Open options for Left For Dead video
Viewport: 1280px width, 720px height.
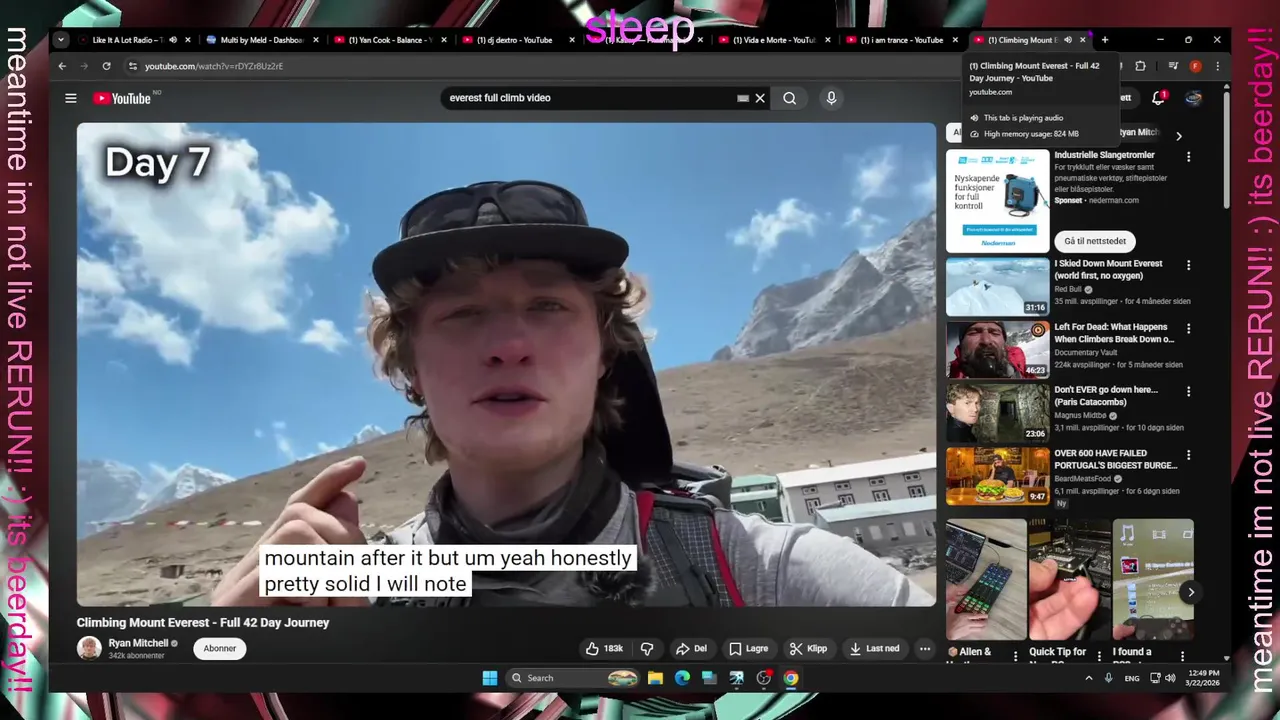(1188, 328)
